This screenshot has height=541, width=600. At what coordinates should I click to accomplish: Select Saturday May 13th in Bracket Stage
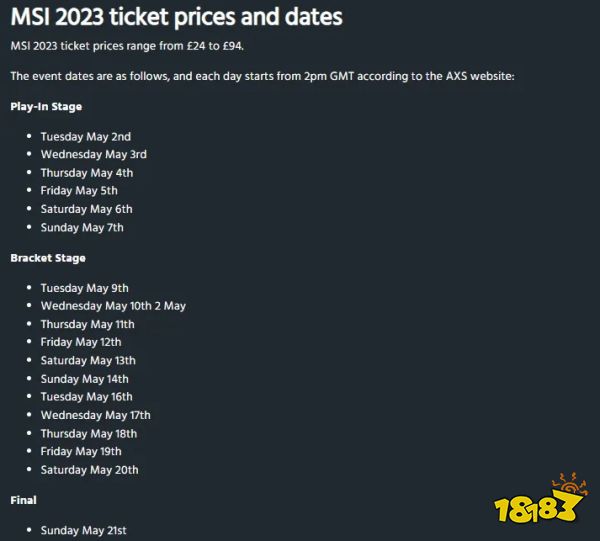click(x=88, y=360)
